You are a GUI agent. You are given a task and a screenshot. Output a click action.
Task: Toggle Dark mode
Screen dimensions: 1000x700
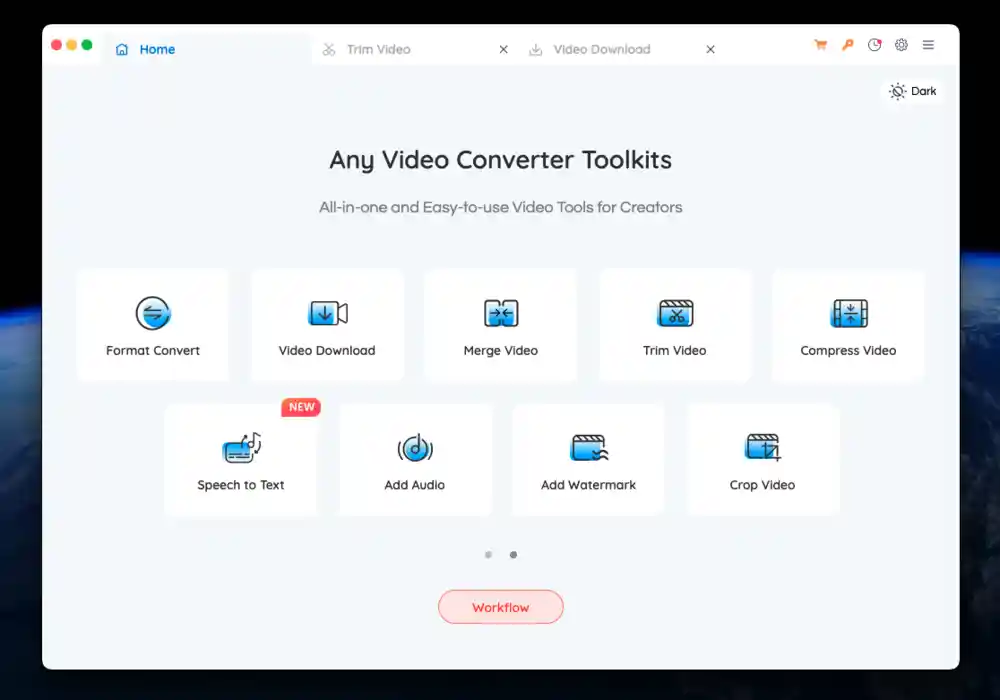point(912,91)
